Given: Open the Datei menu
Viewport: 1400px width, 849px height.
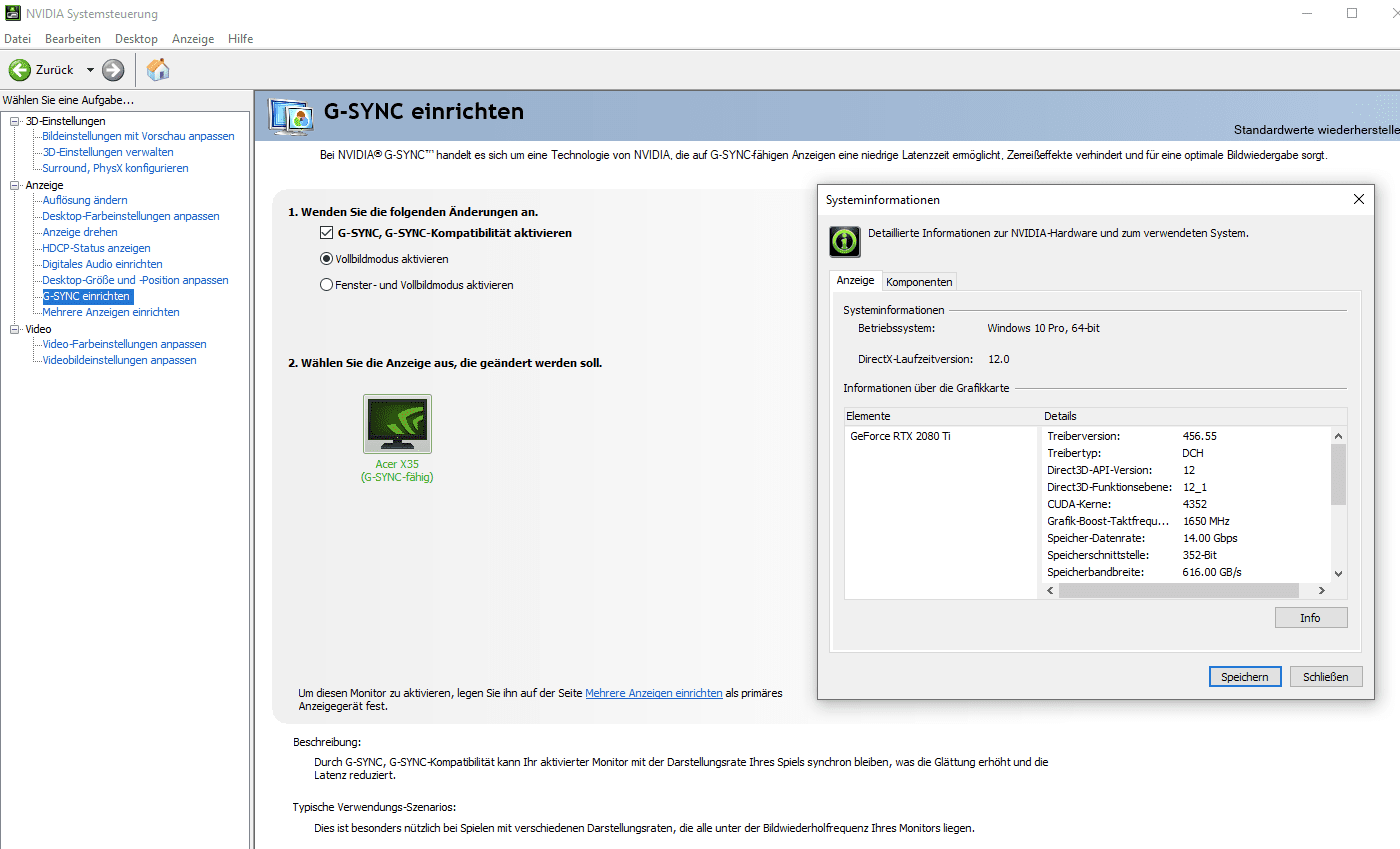Looking at the screenshot, I should 18,39.
